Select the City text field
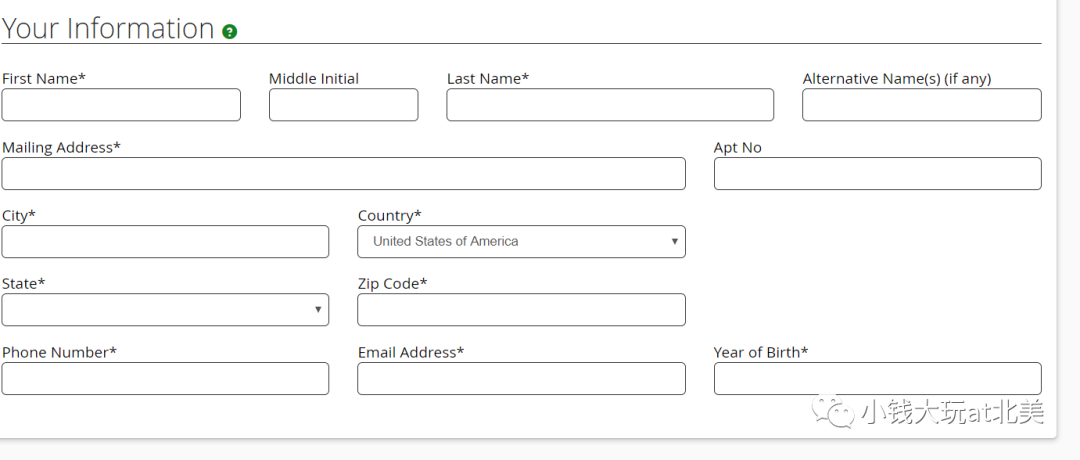The width and height of the screenshot is (1080, 460). point(165,241)
